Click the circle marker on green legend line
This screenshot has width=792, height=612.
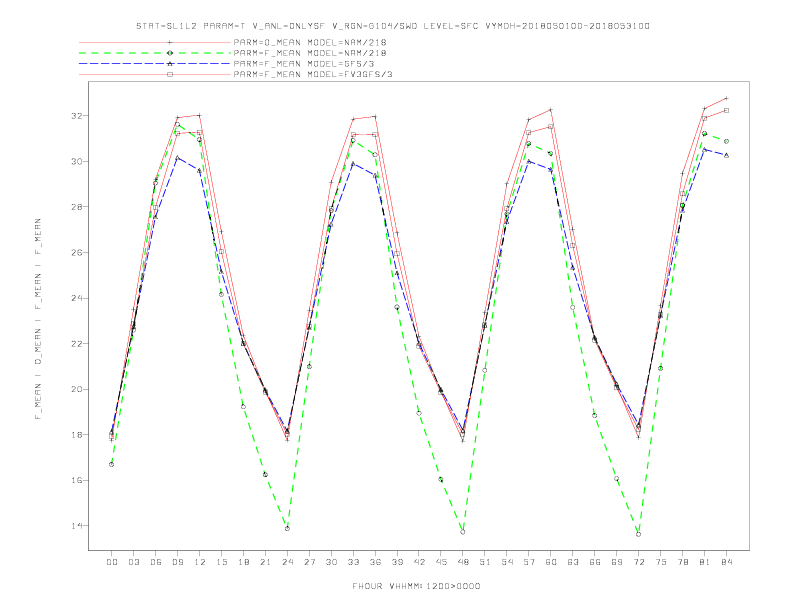pos(170,53)
